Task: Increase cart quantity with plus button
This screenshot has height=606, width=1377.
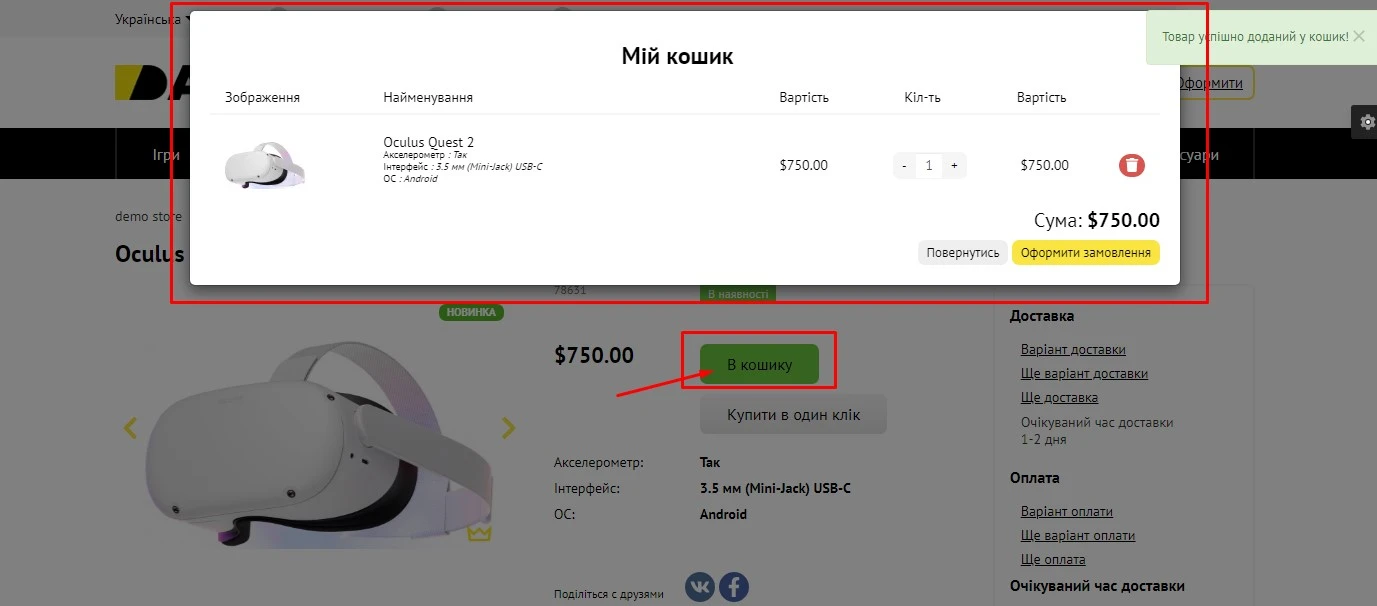Action: [x=954, y=166]
